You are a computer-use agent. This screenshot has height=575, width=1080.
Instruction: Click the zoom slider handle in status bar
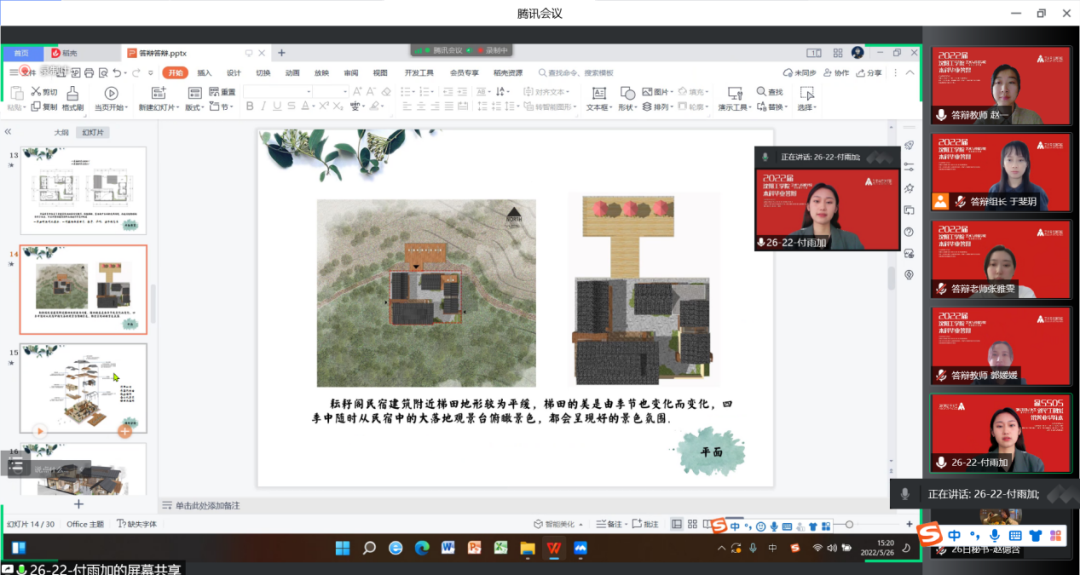pos(849,524)
